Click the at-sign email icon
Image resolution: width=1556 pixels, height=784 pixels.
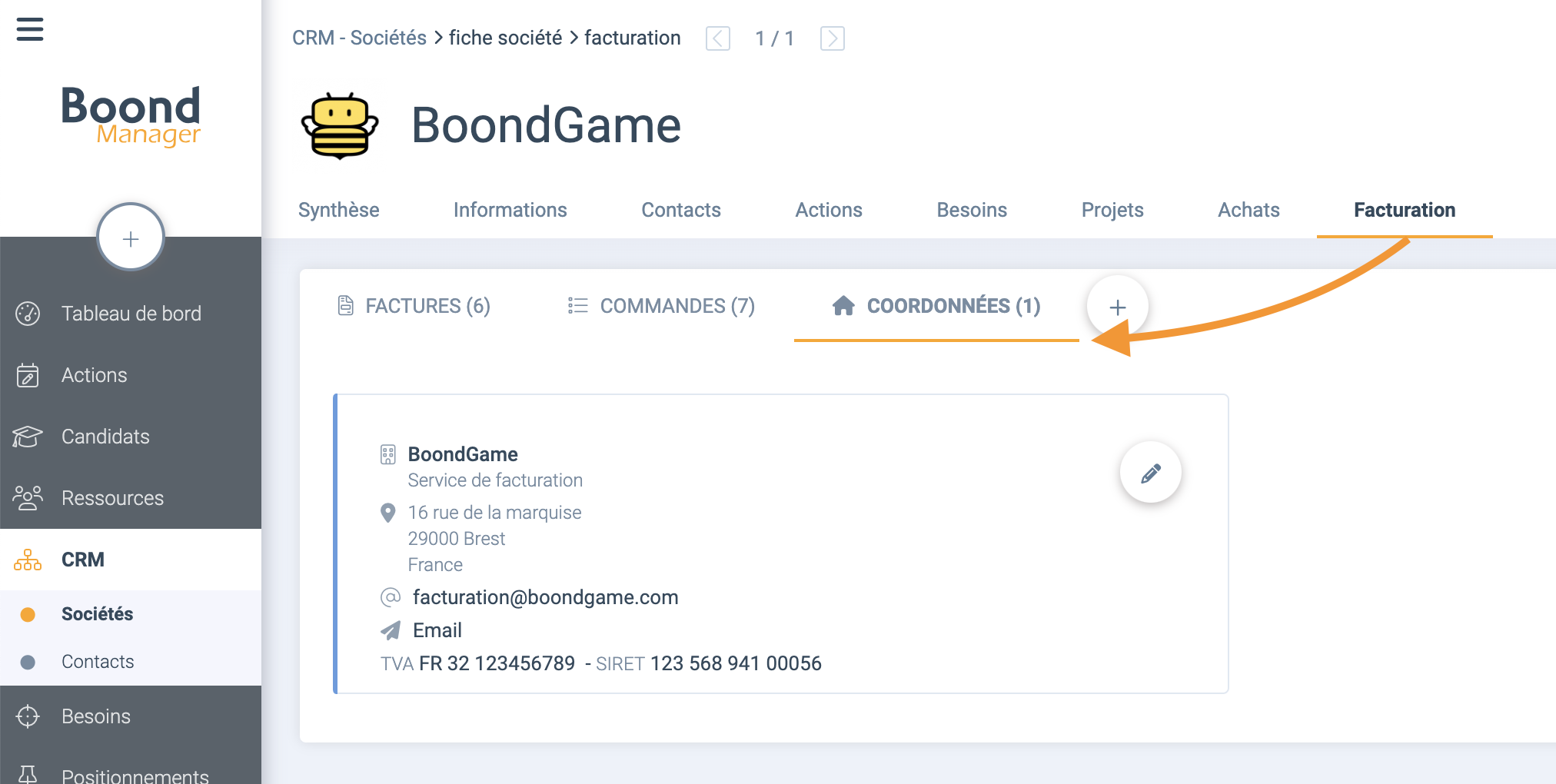(391, 597)
